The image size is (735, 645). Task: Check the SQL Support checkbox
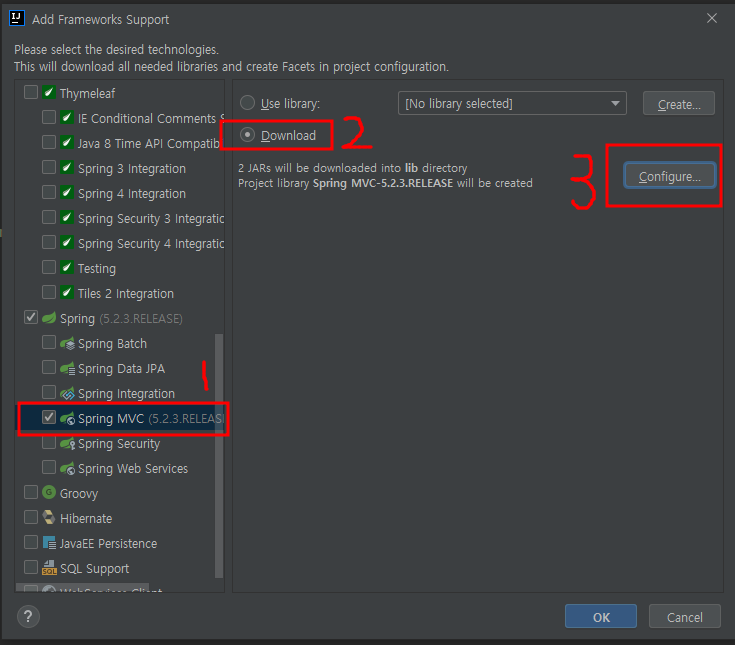pyautogui.click(x=31, y=567)
